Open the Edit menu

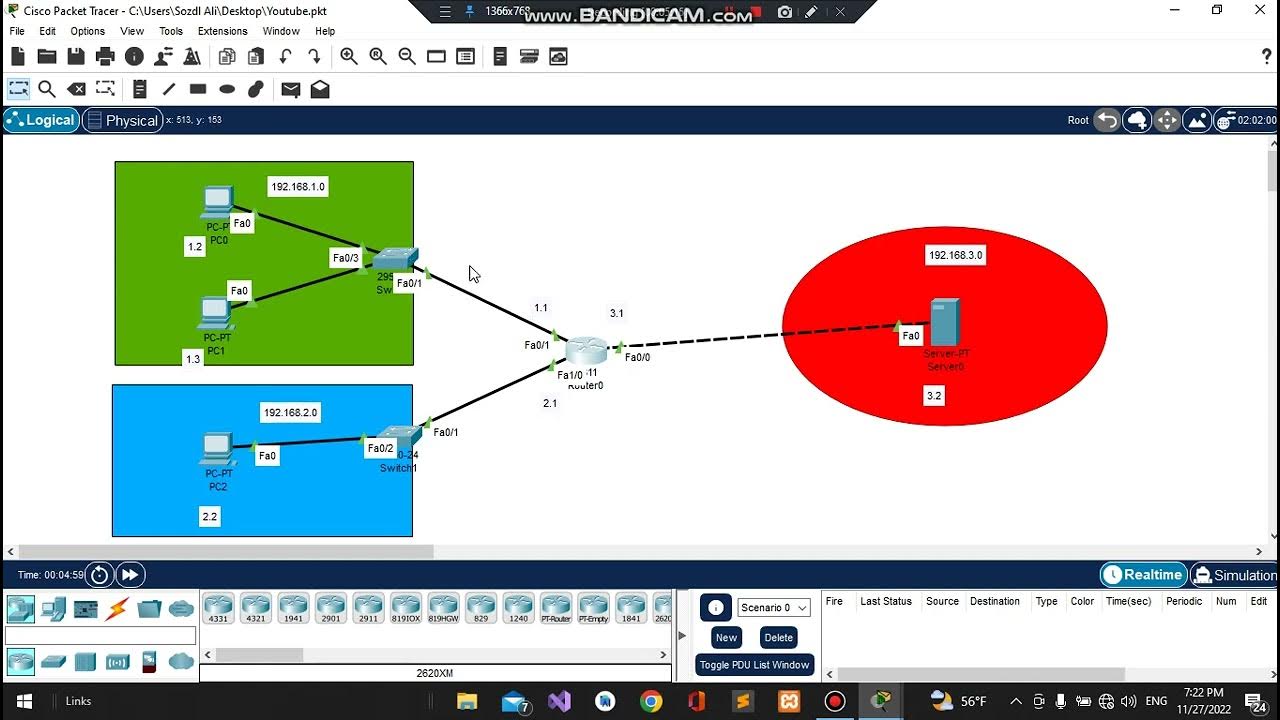pos(47,31)
